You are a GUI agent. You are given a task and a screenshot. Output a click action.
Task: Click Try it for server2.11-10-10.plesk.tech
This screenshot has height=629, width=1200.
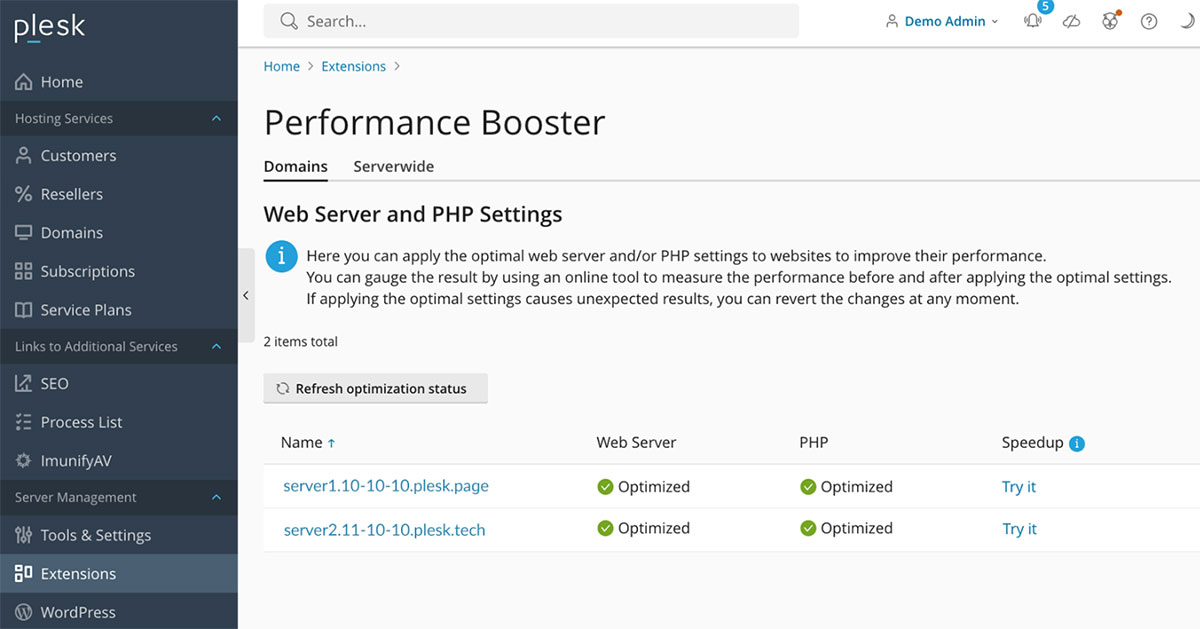1019,529
